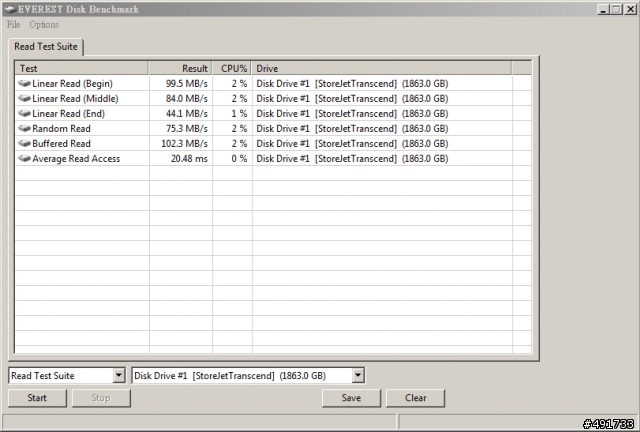This screenshot has height=432, width=640.
Task: Click the 44.1 MB/s result value
Action: coord(187,114)
